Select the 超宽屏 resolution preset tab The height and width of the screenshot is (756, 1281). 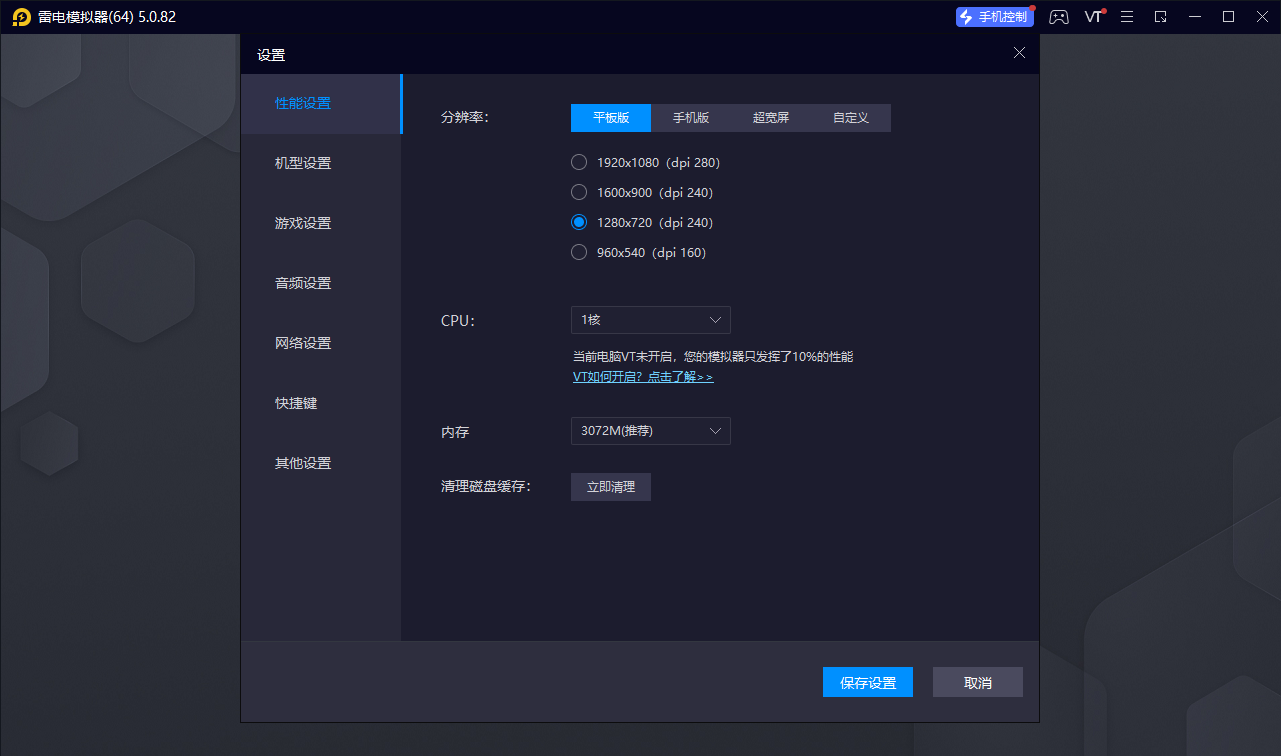click(770, 117)
